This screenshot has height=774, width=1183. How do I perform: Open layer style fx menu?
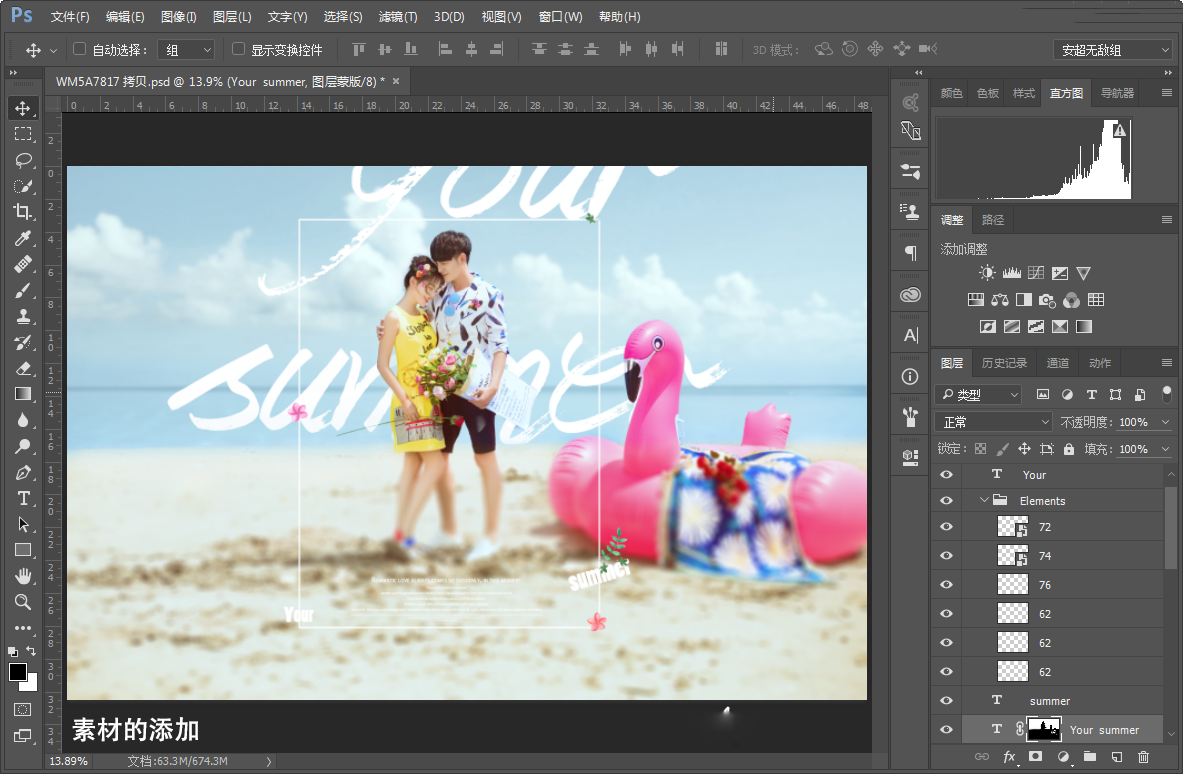click(1009, 757)
